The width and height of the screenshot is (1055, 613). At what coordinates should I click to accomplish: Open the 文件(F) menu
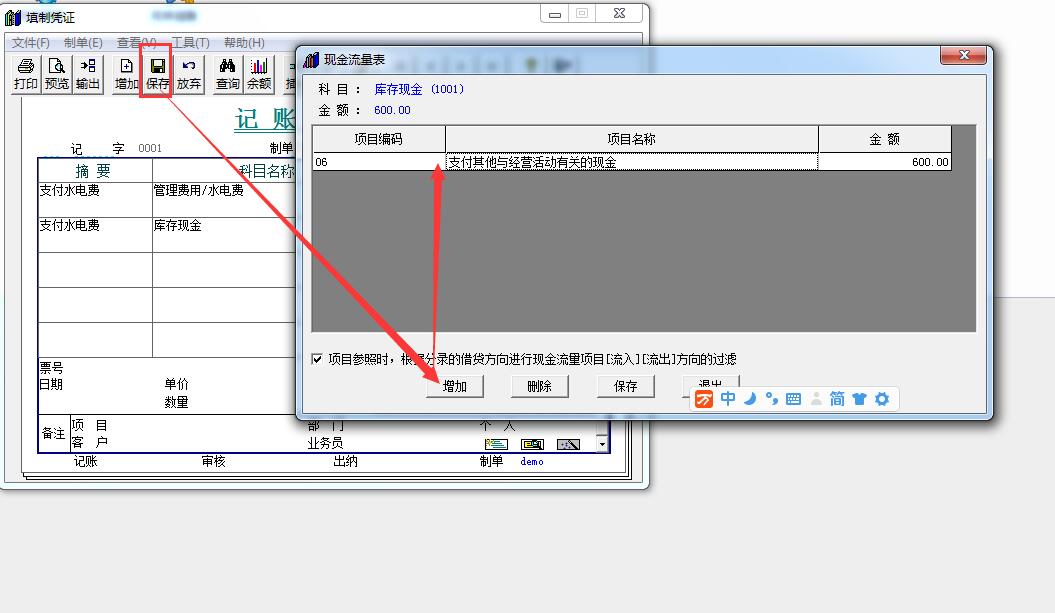click(x=30, y=43)
